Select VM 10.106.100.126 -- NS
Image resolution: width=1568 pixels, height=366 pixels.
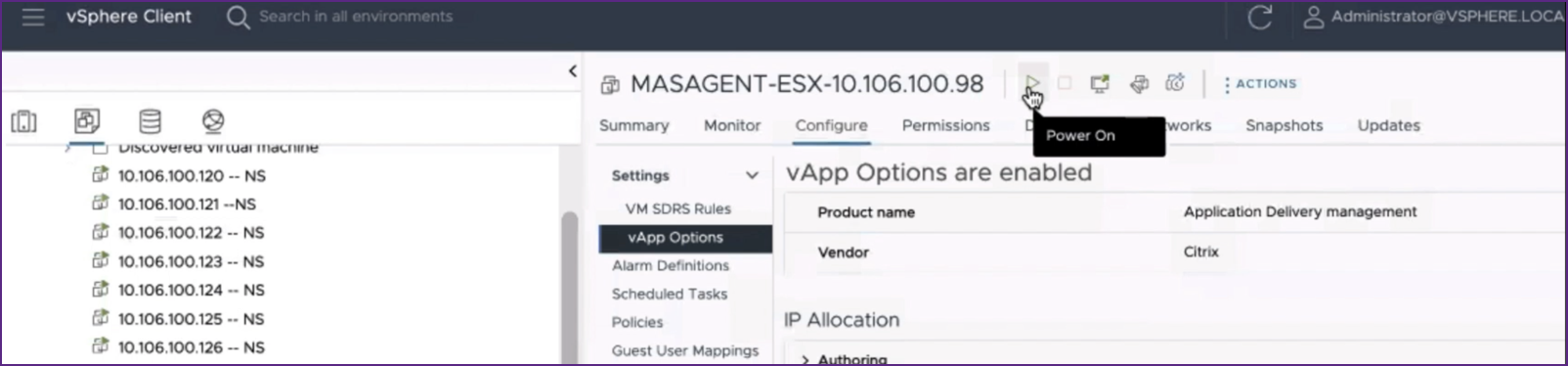191,347
